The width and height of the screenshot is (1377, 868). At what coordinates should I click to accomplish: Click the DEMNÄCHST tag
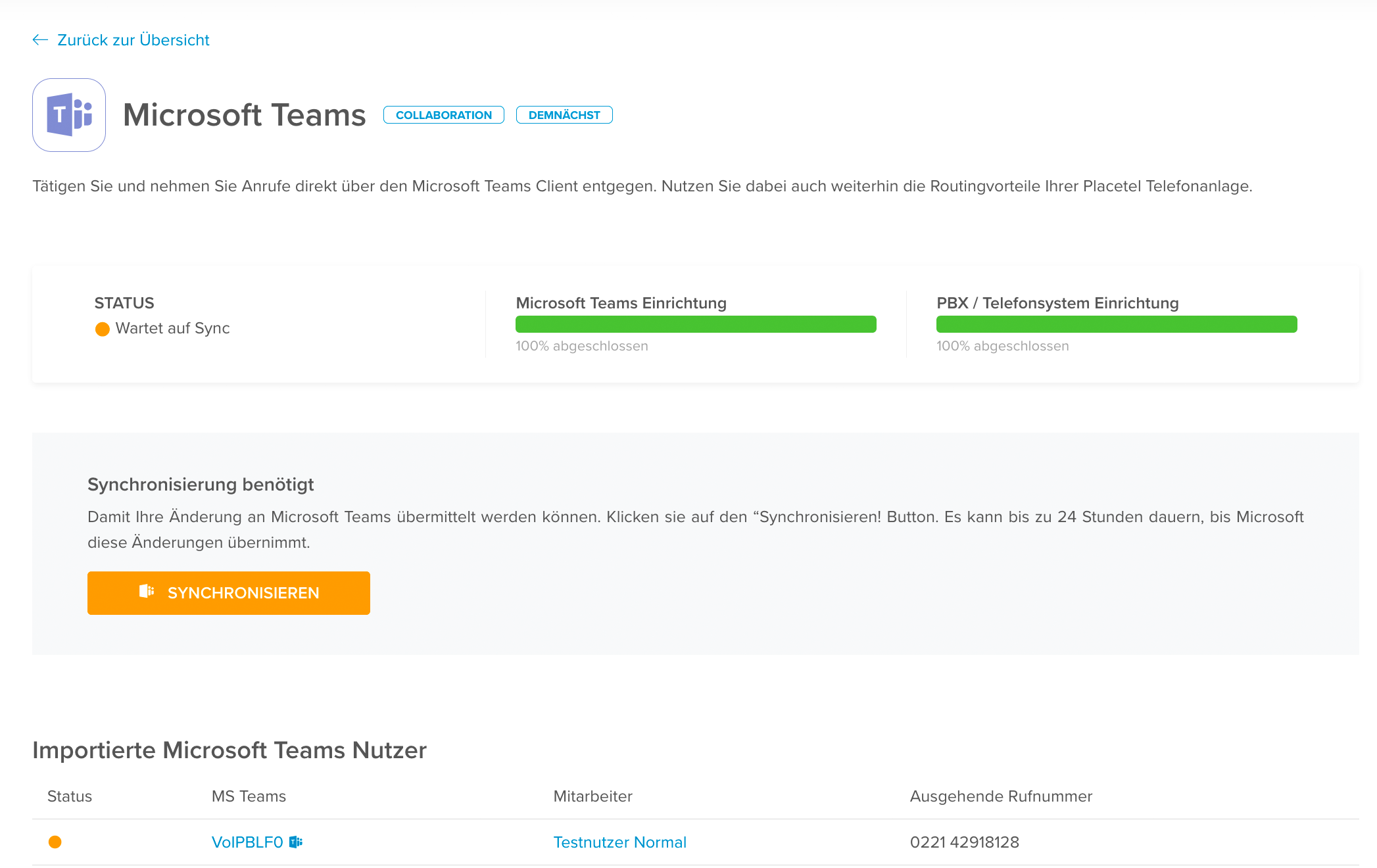click(564, 115)
